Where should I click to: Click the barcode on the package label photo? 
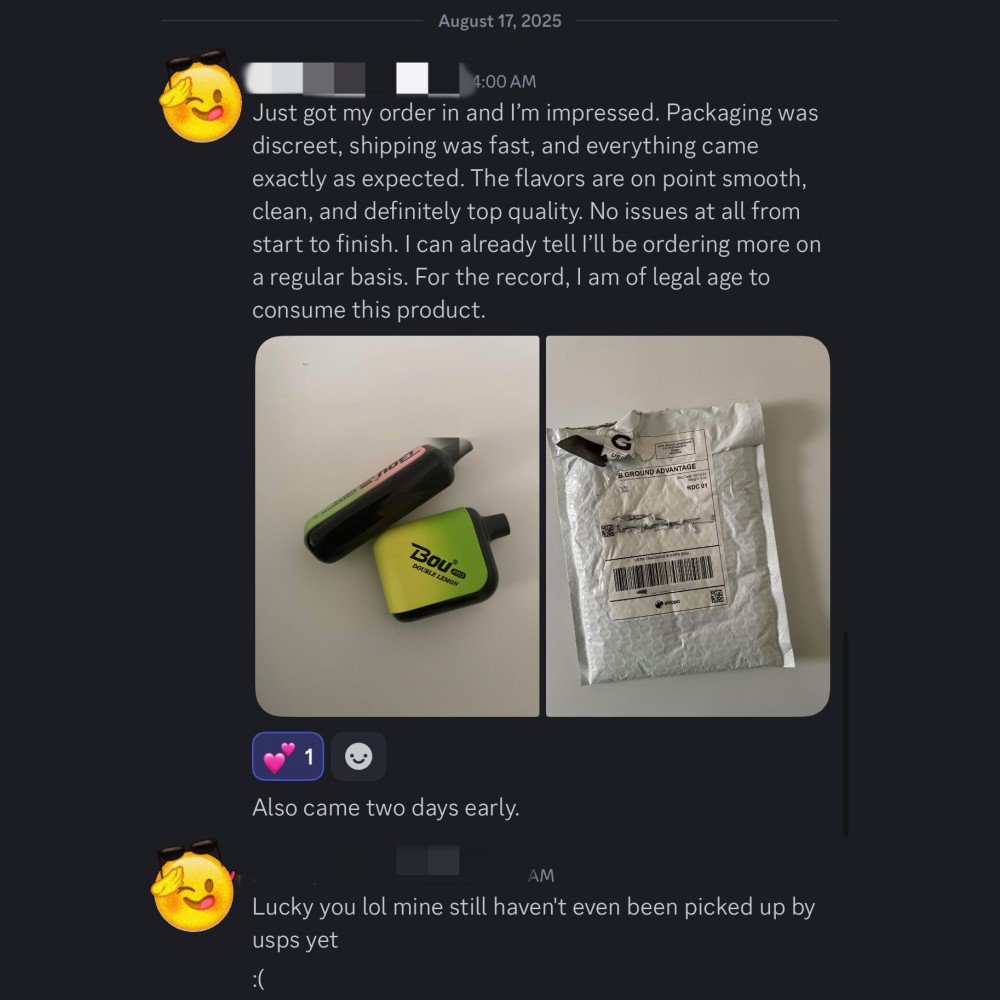pyautogui.click(x=663, y=572)
